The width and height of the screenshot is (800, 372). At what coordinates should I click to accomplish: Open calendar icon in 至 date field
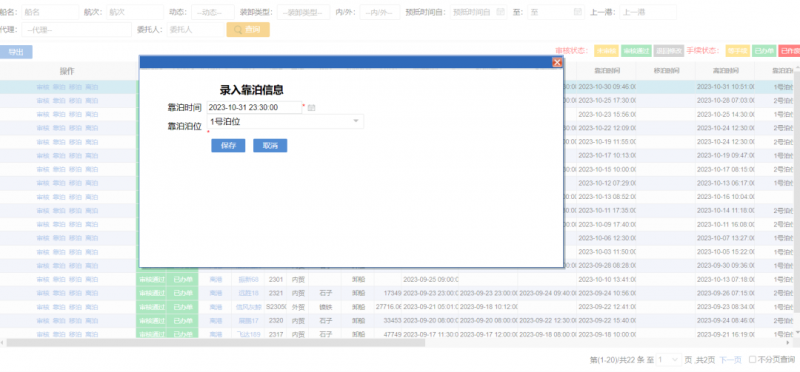[x=578, y=12]
